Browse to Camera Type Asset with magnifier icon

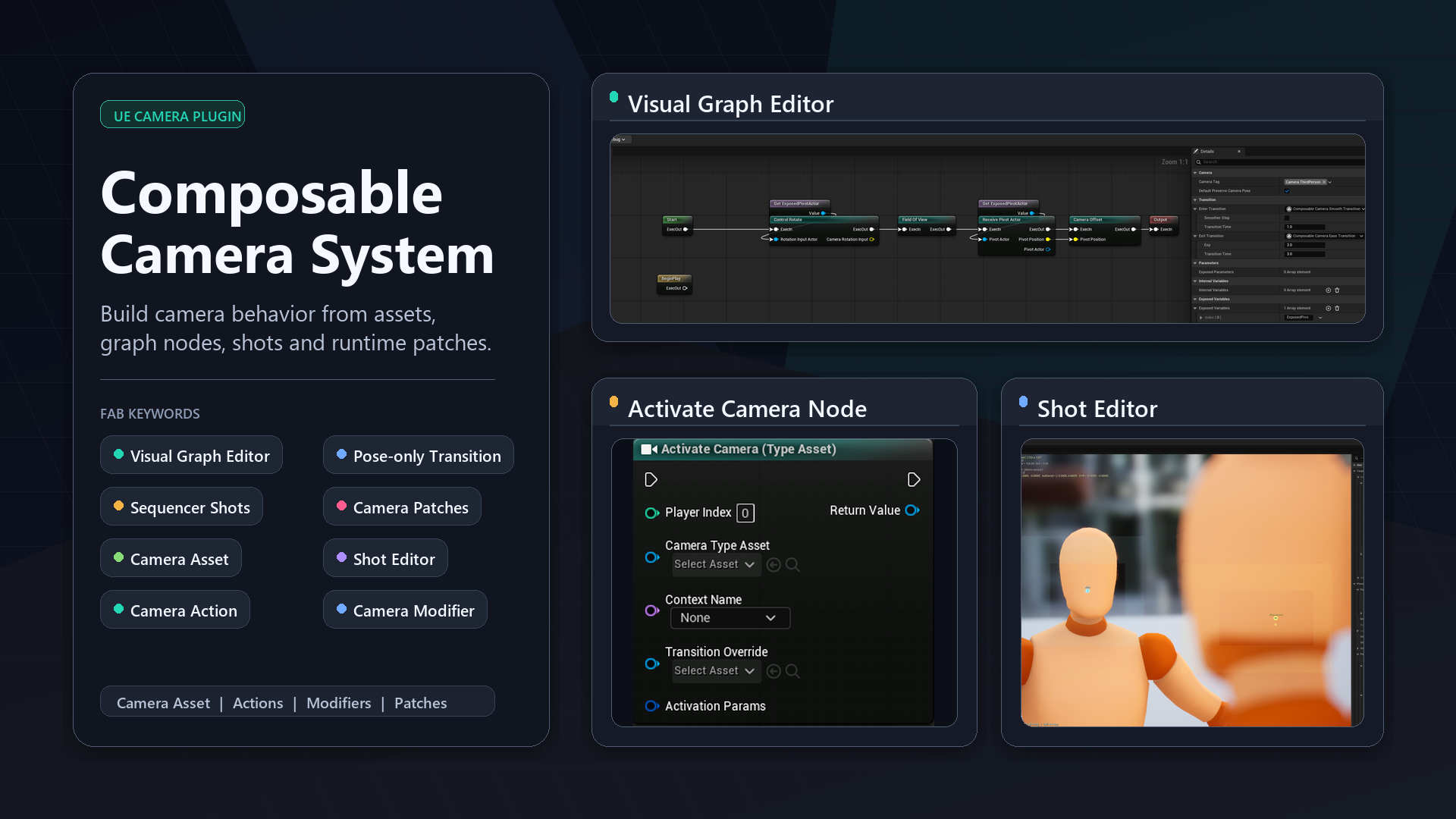pyautogui.click(x=792, y=564)
